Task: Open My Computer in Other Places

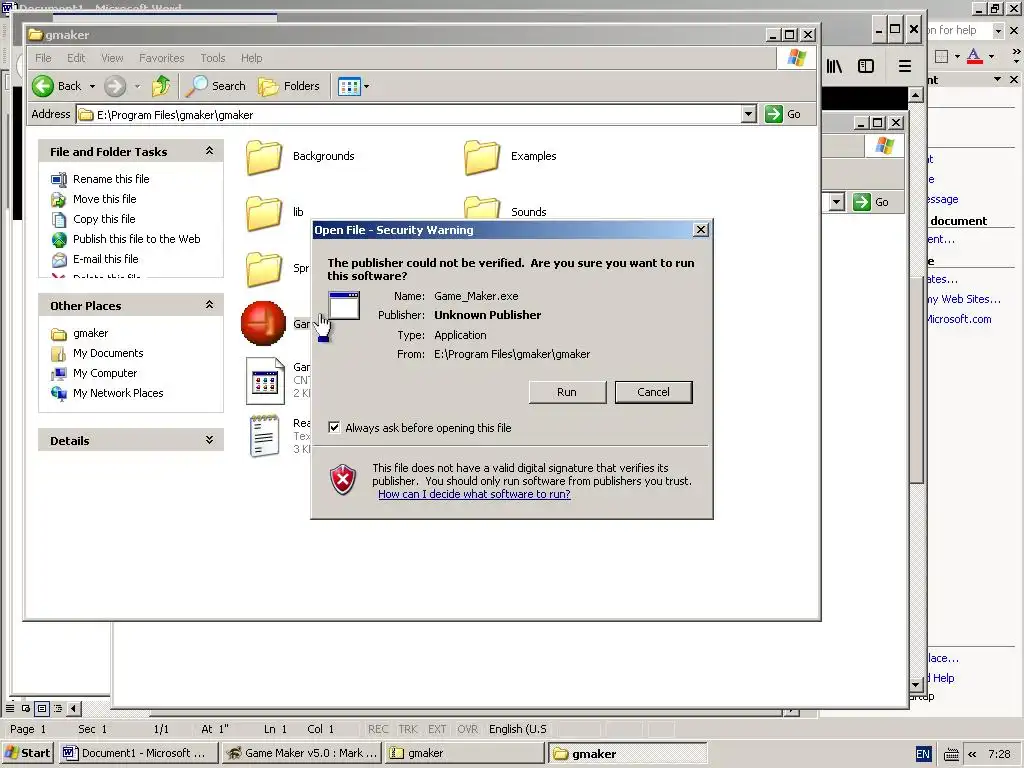Action: (x=104, y=373)
